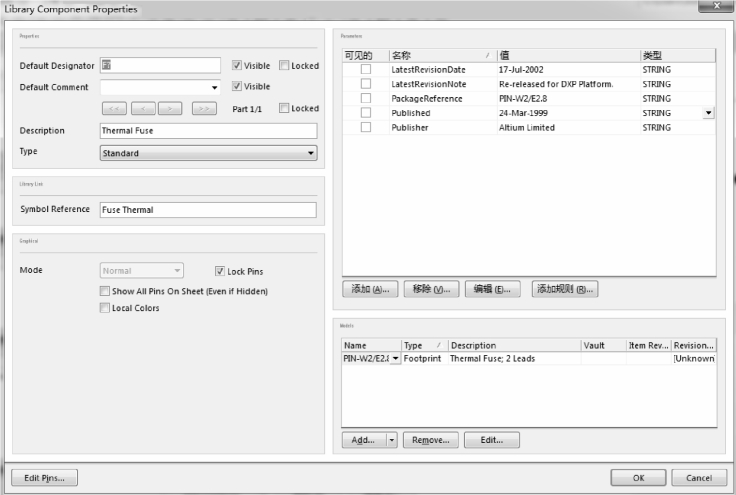Image resolution: width=736 pixels, height=495 pixels.
Task: Click the Cancel button
Action: pos(699,478)
